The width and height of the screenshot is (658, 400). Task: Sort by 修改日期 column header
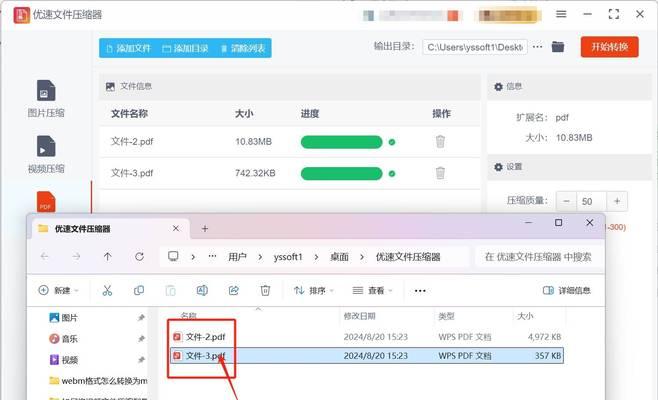click(359, 316)
